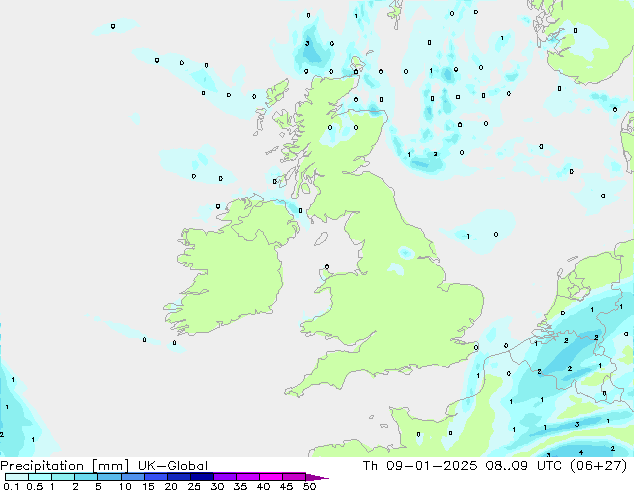This screenshot has width=634, height=490.
Task: Click the "4" precipitation value on map
Action: point(581,452)
